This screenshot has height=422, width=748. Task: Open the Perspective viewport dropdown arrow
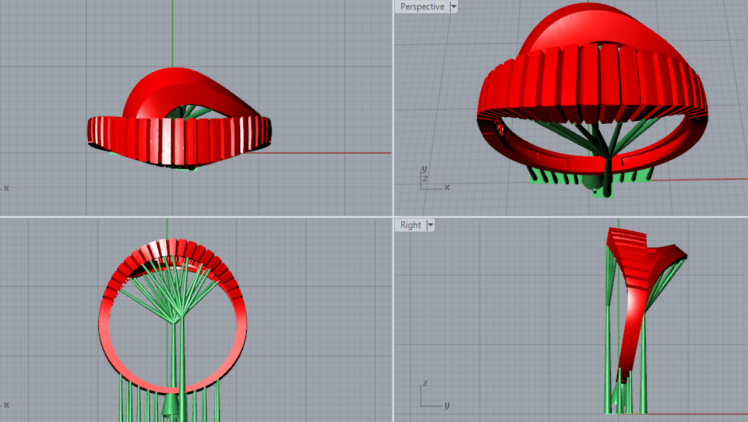click(x=454, y=7)
